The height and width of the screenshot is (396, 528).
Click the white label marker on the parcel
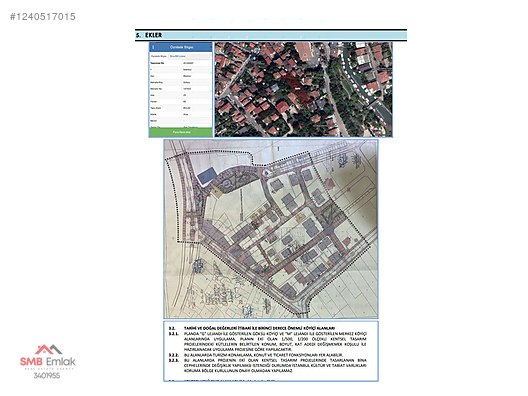tap(297, 89)
